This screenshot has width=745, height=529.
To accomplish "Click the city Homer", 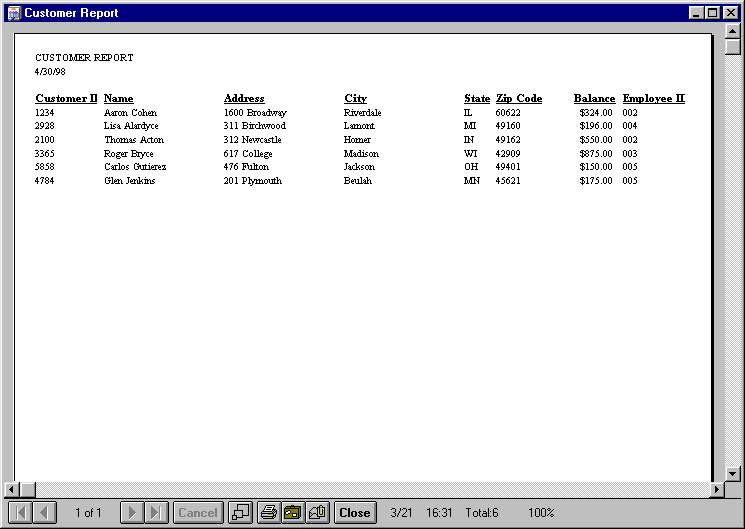I will coord(357,140).
